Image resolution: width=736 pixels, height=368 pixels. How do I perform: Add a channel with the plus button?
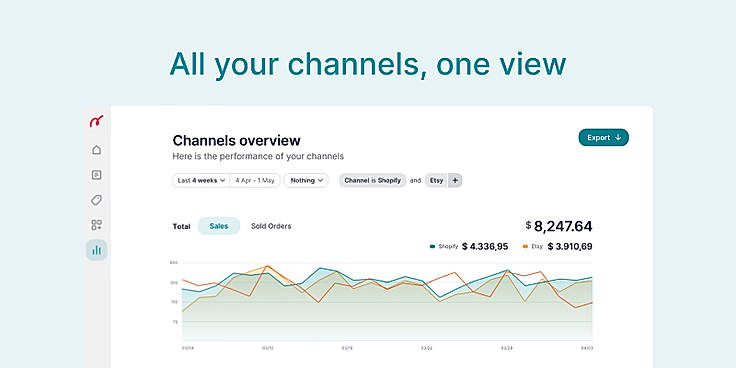tap(455, 180)
